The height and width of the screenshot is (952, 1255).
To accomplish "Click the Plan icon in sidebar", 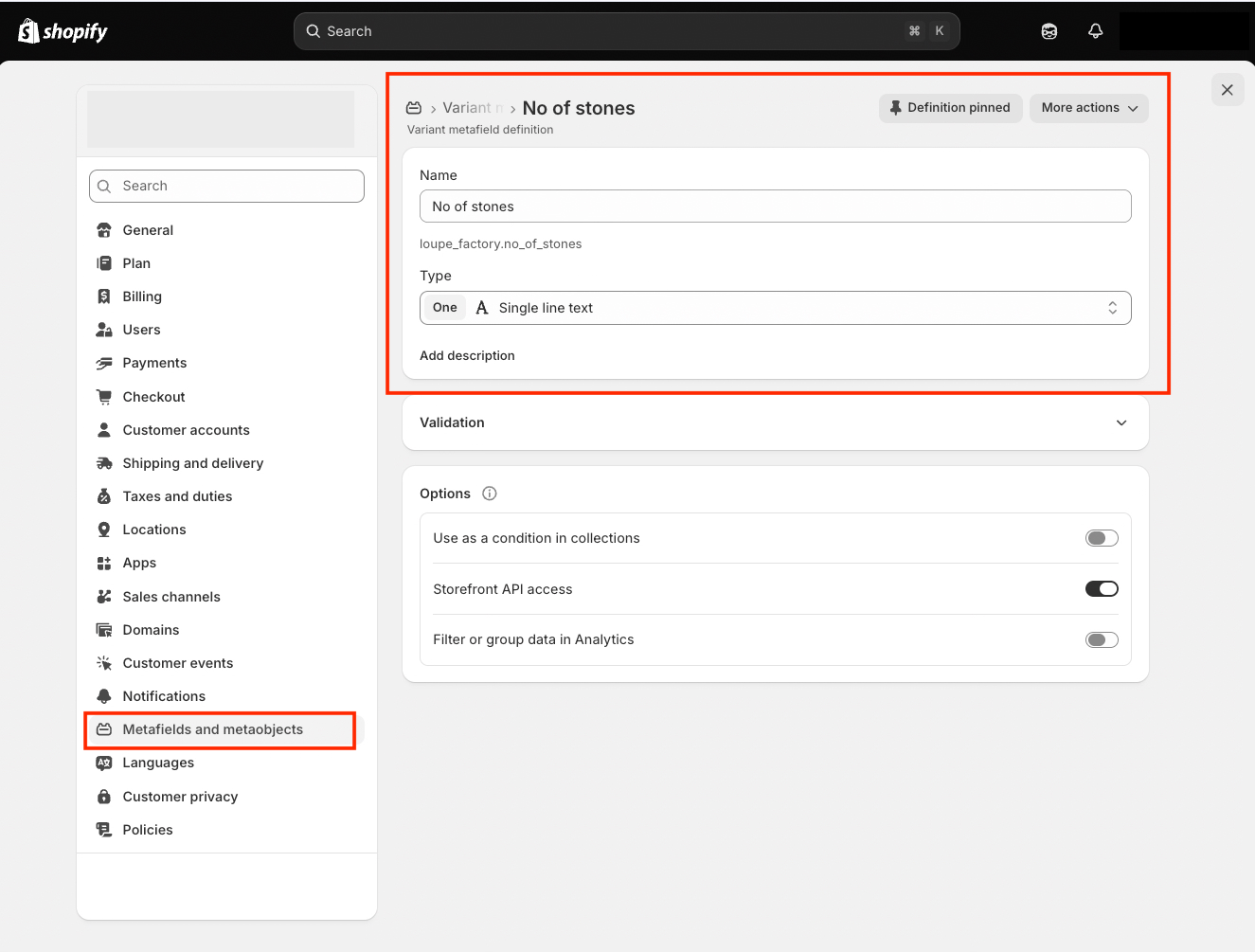I will 104,263.
